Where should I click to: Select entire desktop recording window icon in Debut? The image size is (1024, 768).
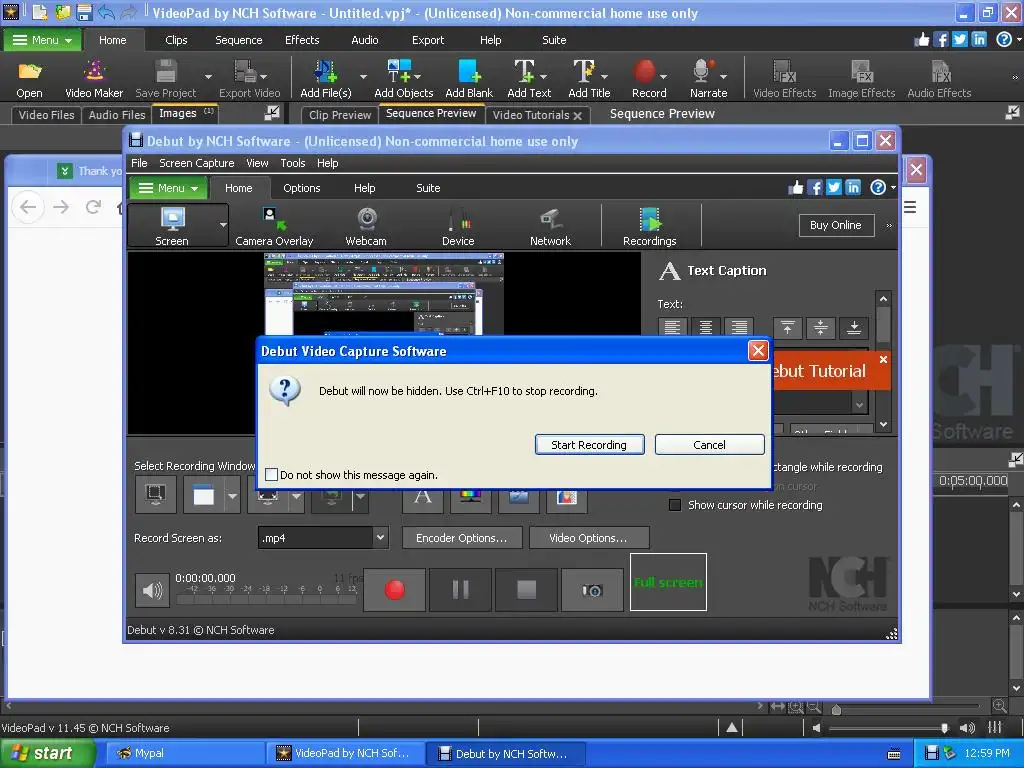(155, 494)
